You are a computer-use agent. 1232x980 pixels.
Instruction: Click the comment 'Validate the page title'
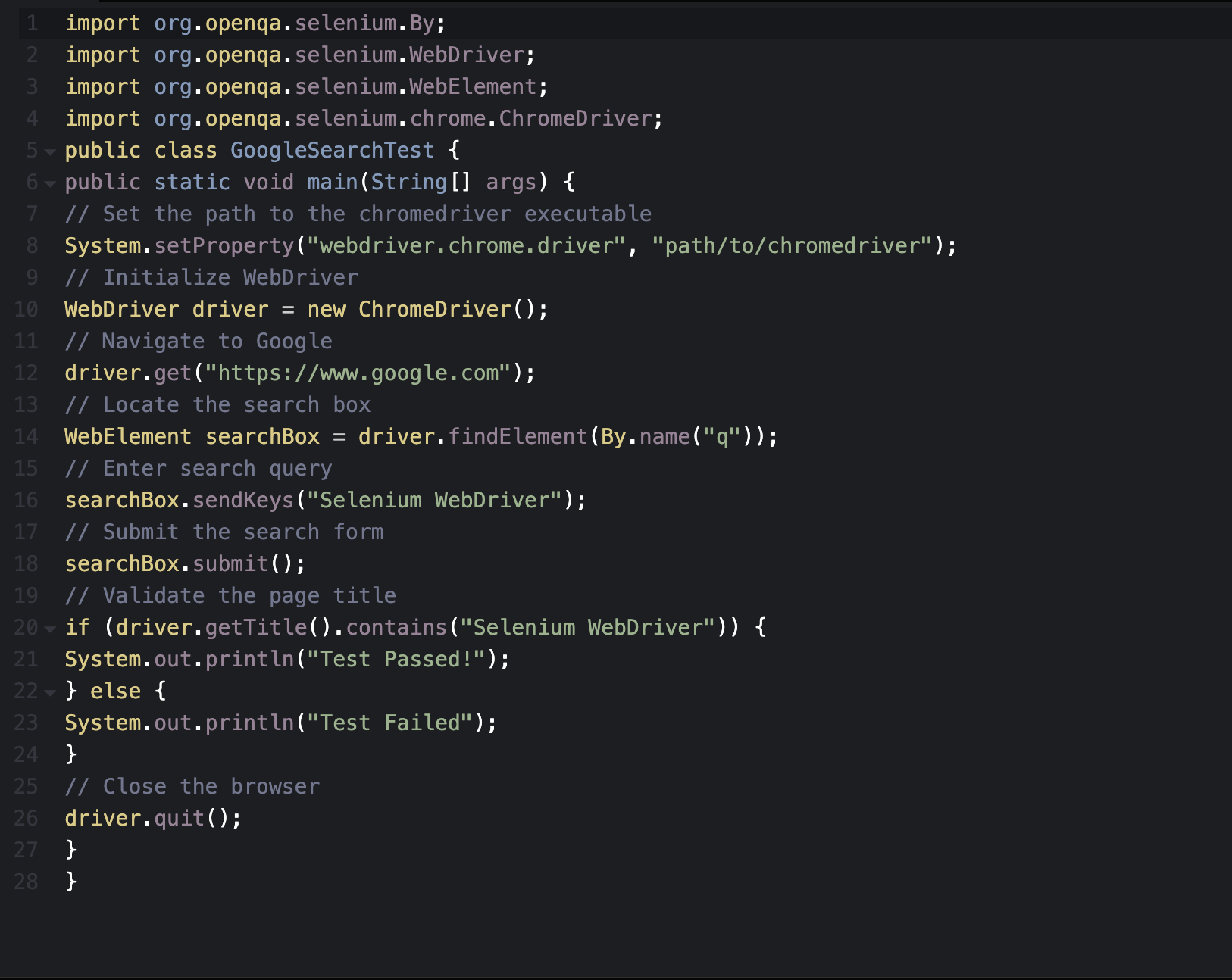point(249,596)
